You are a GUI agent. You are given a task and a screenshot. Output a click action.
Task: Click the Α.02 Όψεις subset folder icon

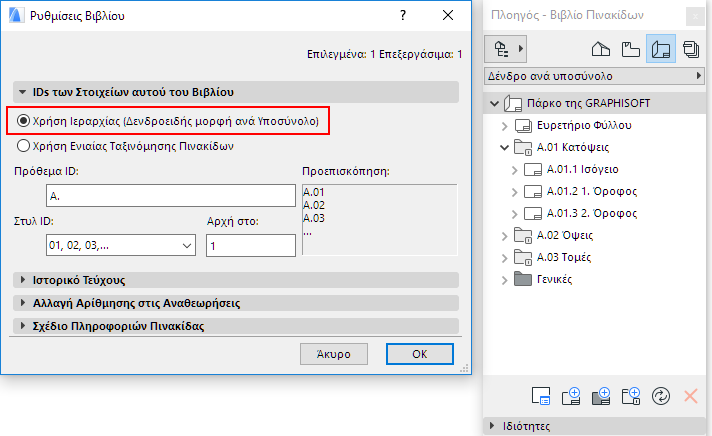click(x=523, y=236)
